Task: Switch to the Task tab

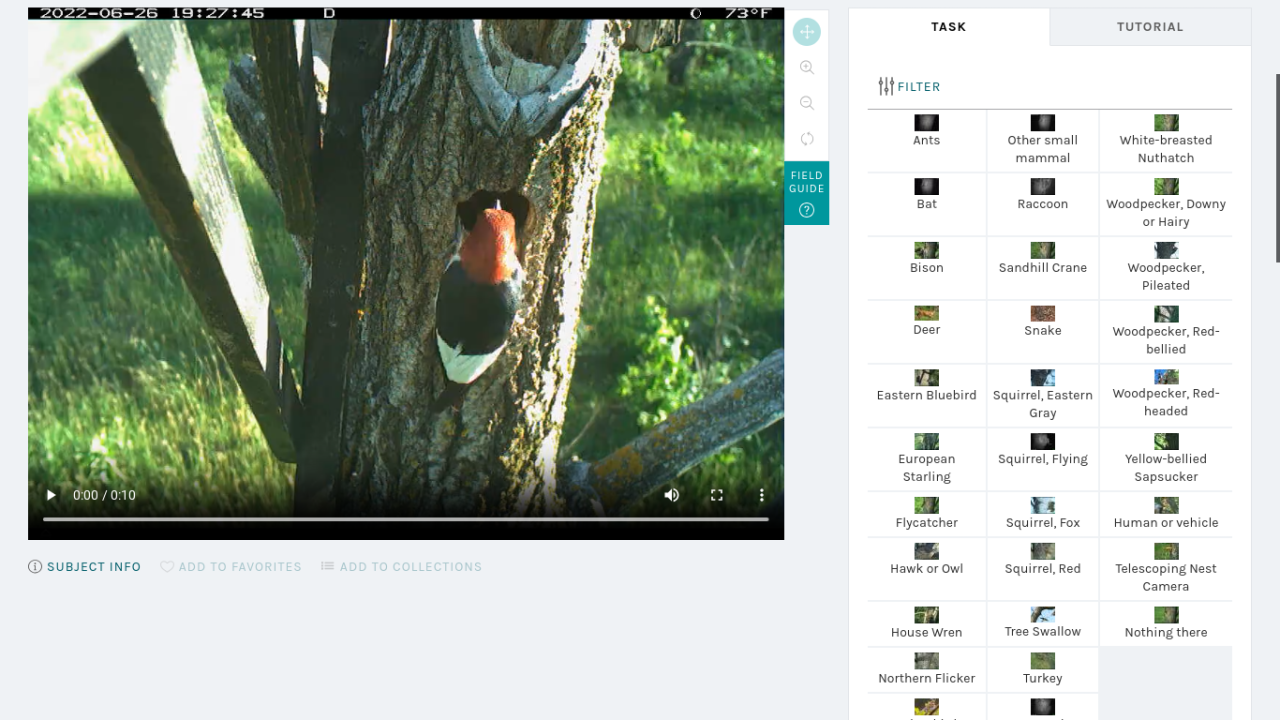Action: pos(949,27)
